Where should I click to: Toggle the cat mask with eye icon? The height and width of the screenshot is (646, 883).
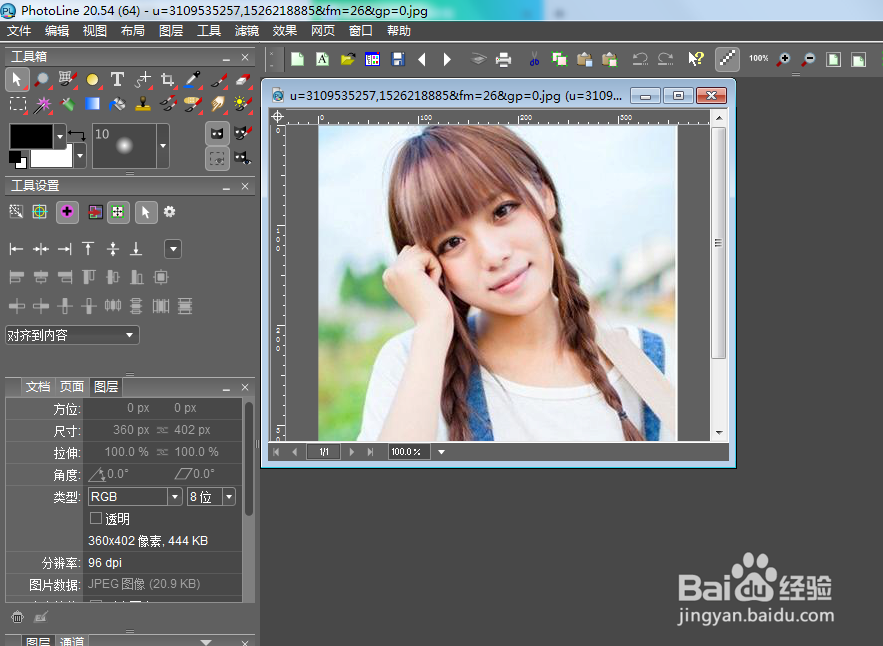pyautogui.click(x=243, y=158)
